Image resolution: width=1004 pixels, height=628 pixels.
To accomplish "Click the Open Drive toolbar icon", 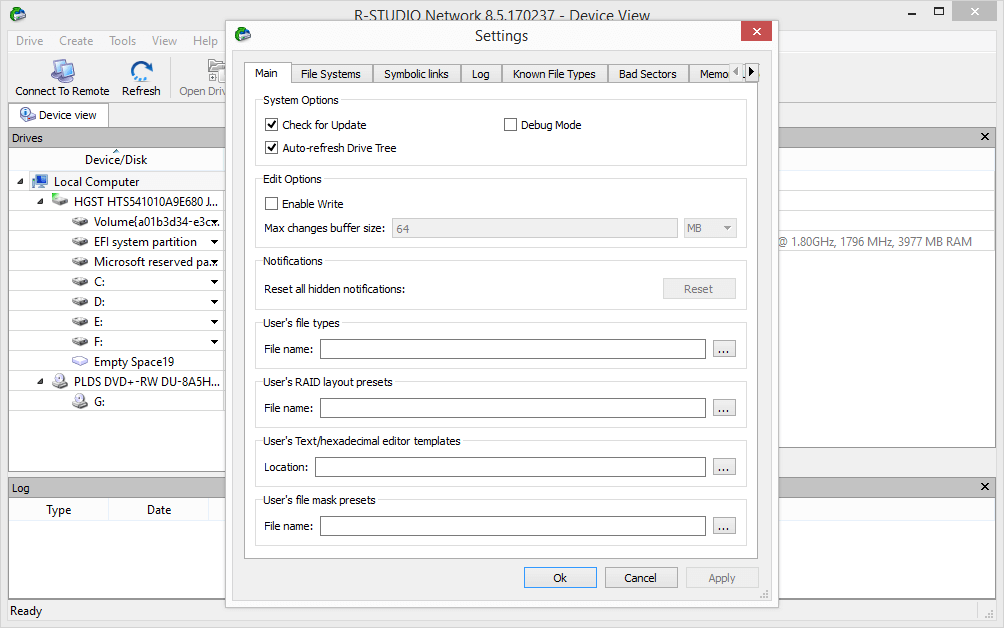I will tap(216, 70).
